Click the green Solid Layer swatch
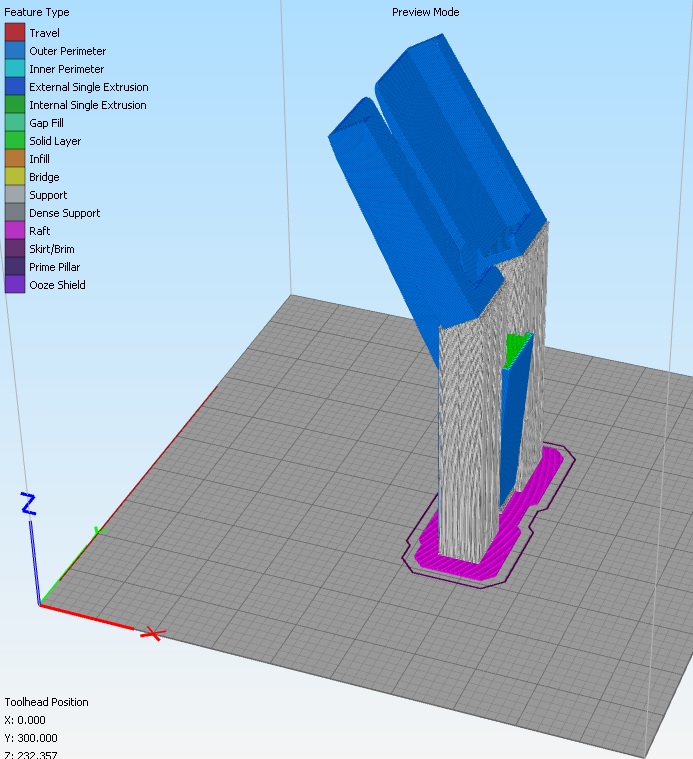 15,140
